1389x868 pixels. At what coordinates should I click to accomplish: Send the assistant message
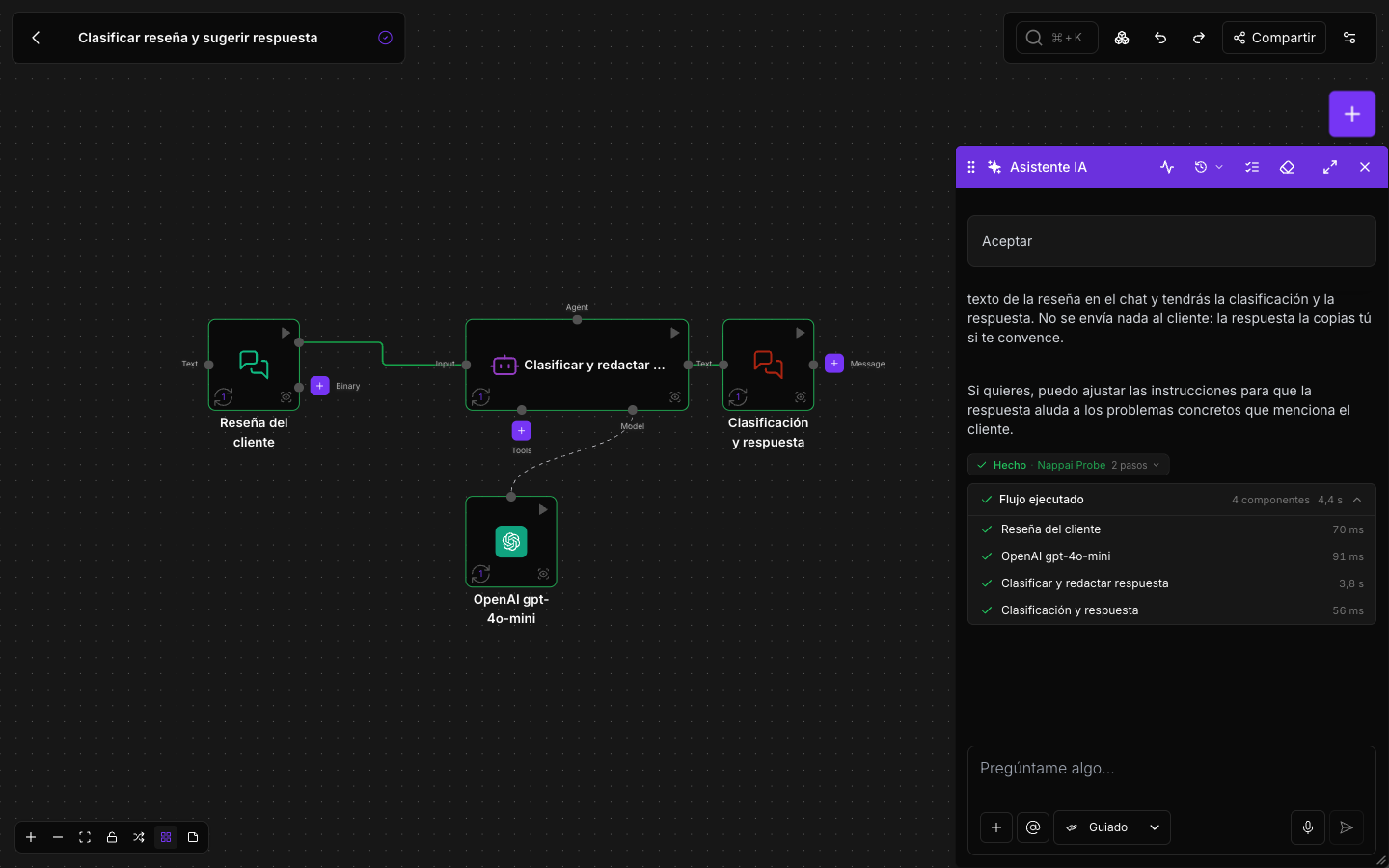tap(1347, 827)
